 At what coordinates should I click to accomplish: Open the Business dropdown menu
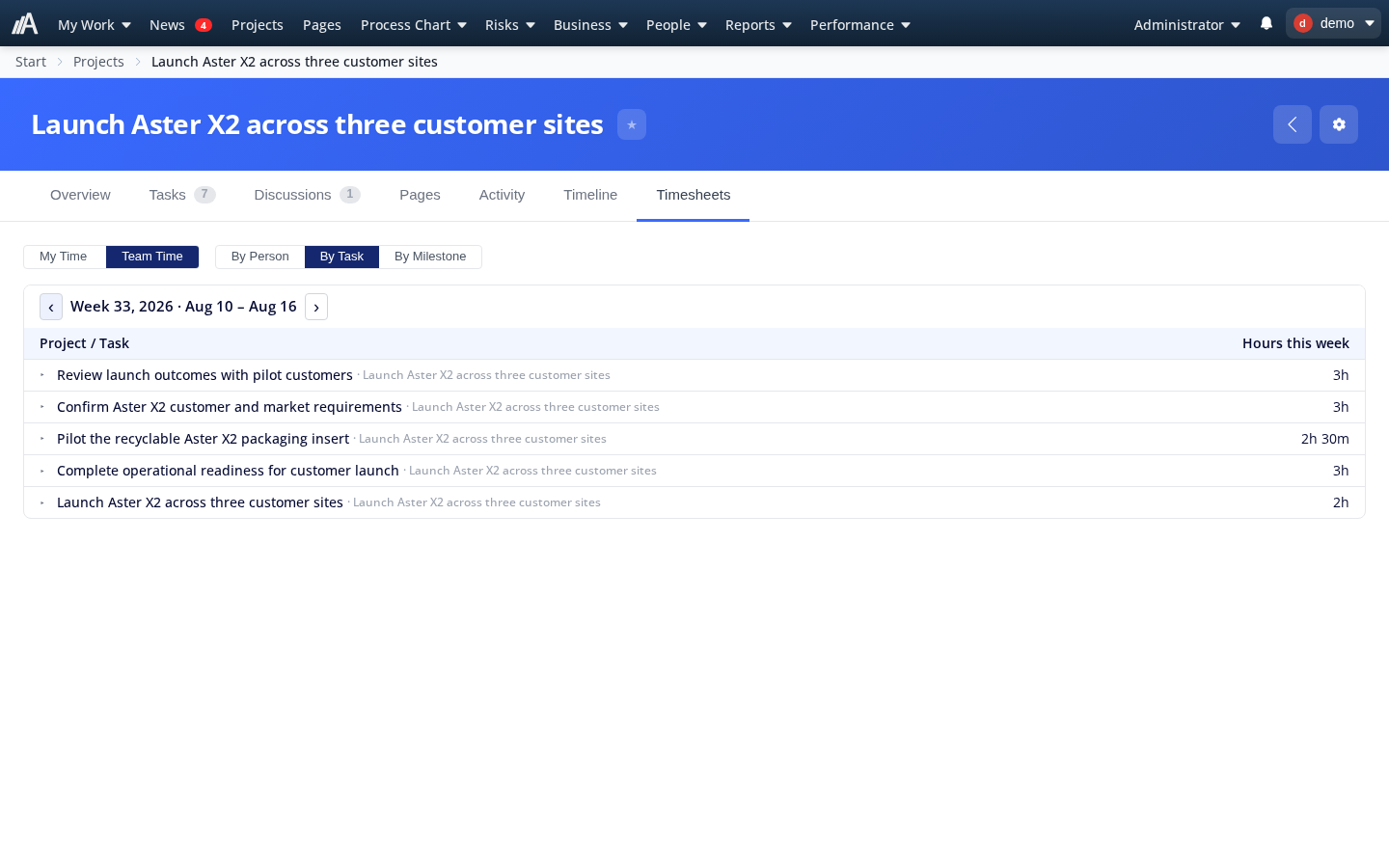(x=590, y=25)
